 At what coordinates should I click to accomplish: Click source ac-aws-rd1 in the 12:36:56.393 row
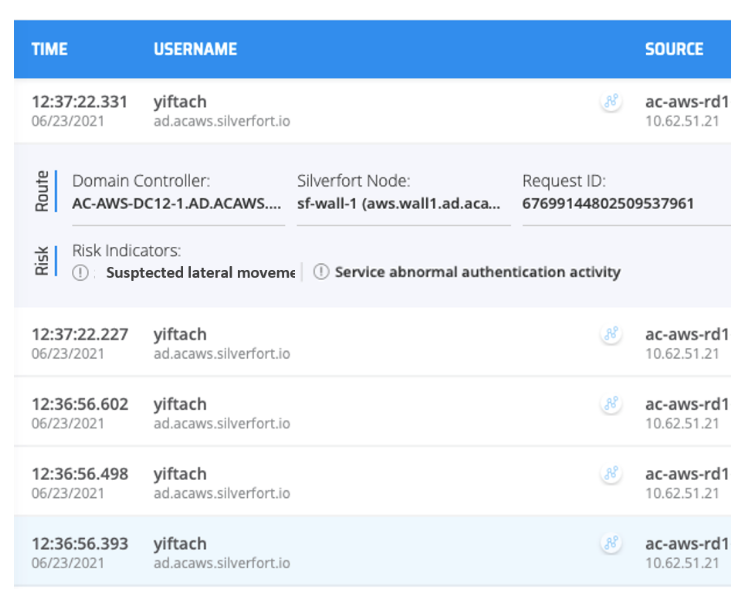(x=686, y=544)
